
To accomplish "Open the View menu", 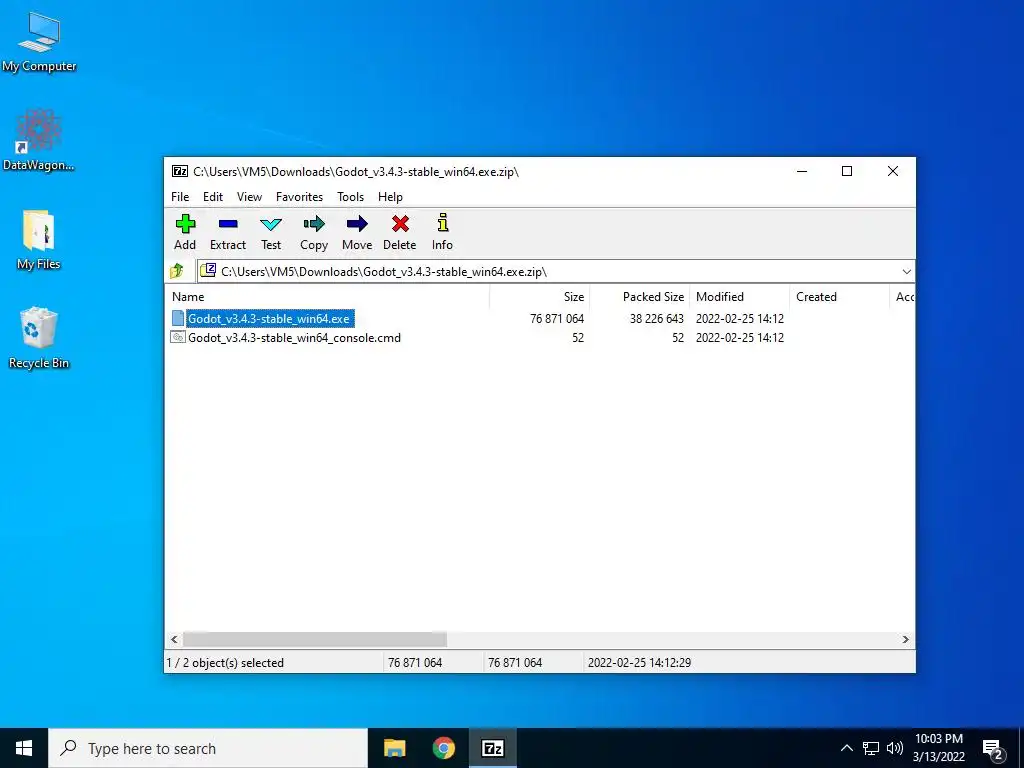I will 249,197.
